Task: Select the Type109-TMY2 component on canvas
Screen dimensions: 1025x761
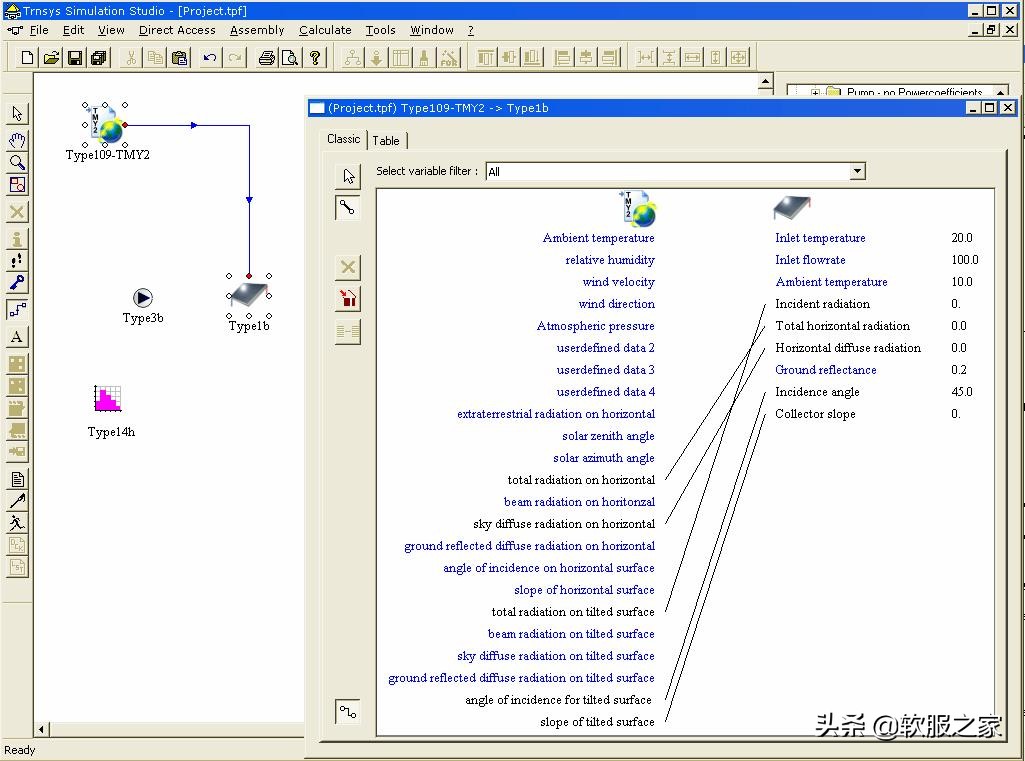Action: coord(106,124)
